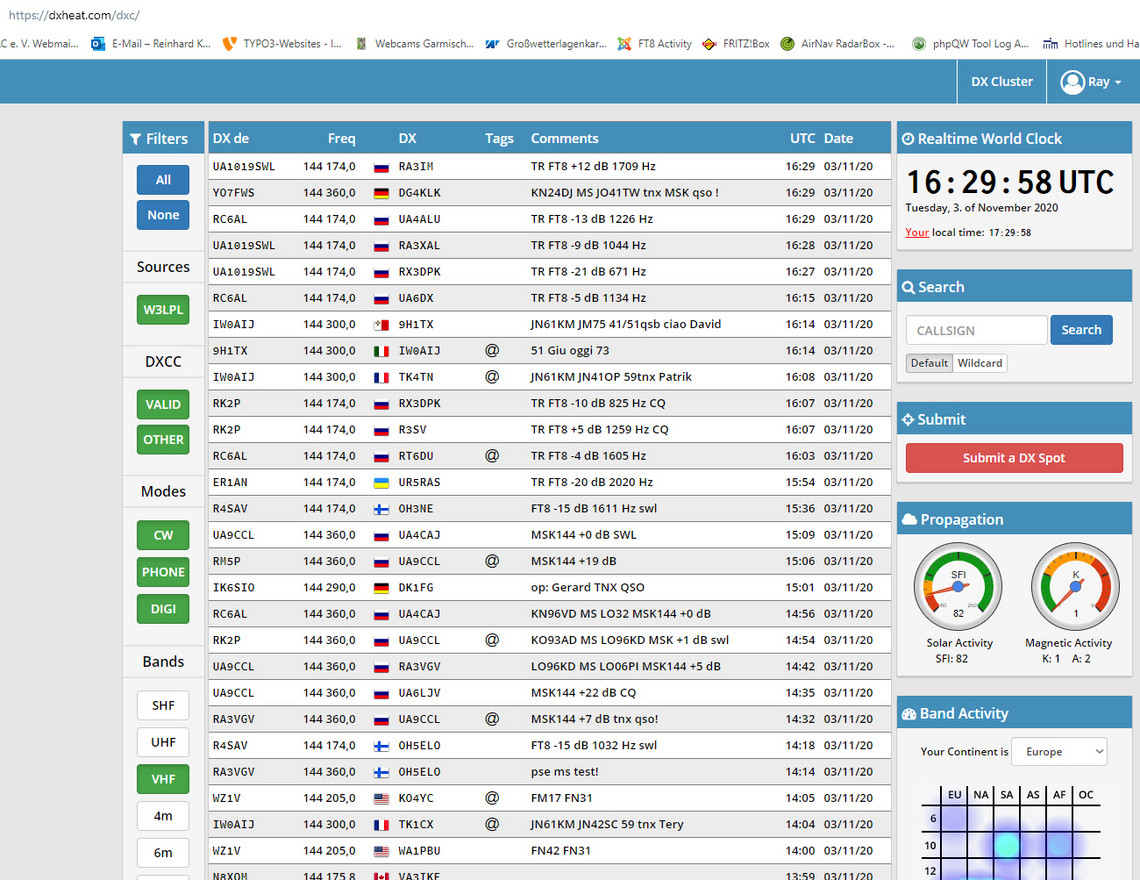Click the Solar Activity SFI gauge
The image size is (1140, 880).
(958, 586)
